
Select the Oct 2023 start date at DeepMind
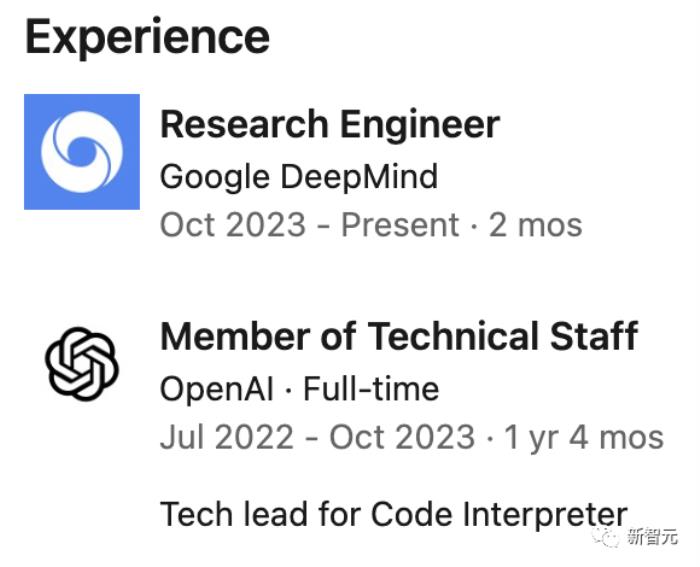pos(233,225)
